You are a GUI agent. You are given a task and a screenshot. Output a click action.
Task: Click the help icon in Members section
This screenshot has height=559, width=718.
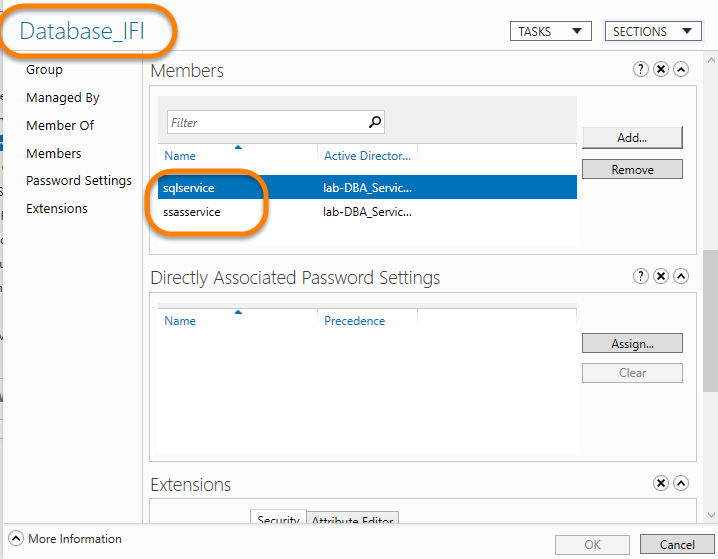click(641, 69)
